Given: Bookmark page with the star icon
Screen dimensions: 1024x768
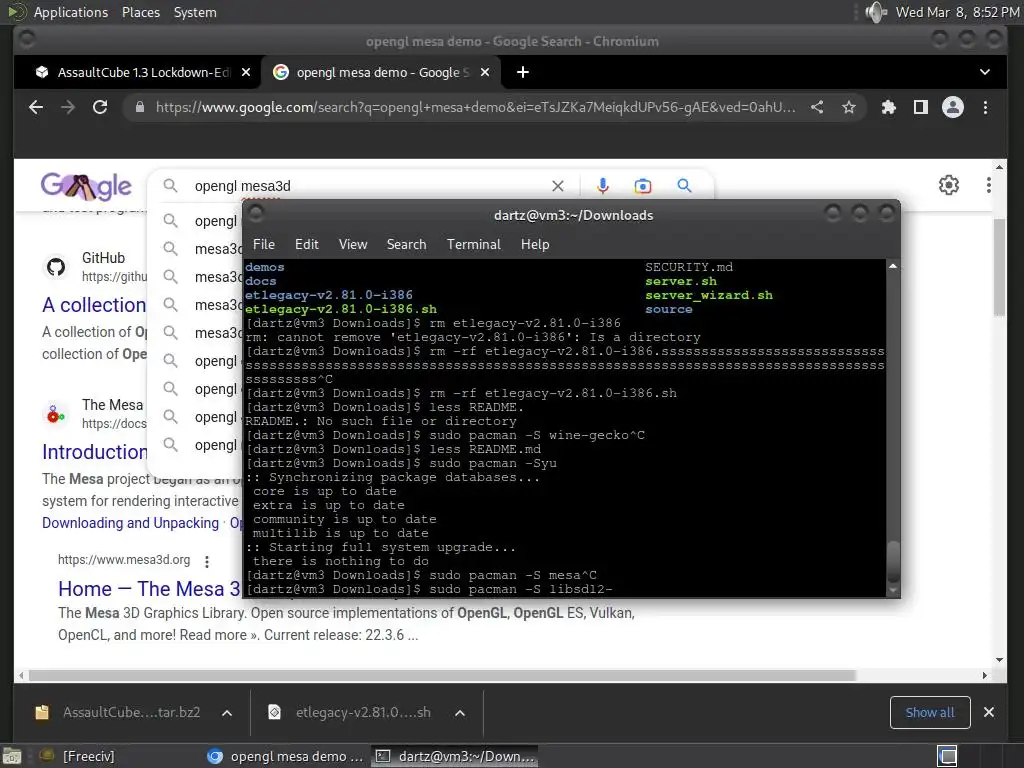Looking at the screenshot, I should [x=848, y=107].
